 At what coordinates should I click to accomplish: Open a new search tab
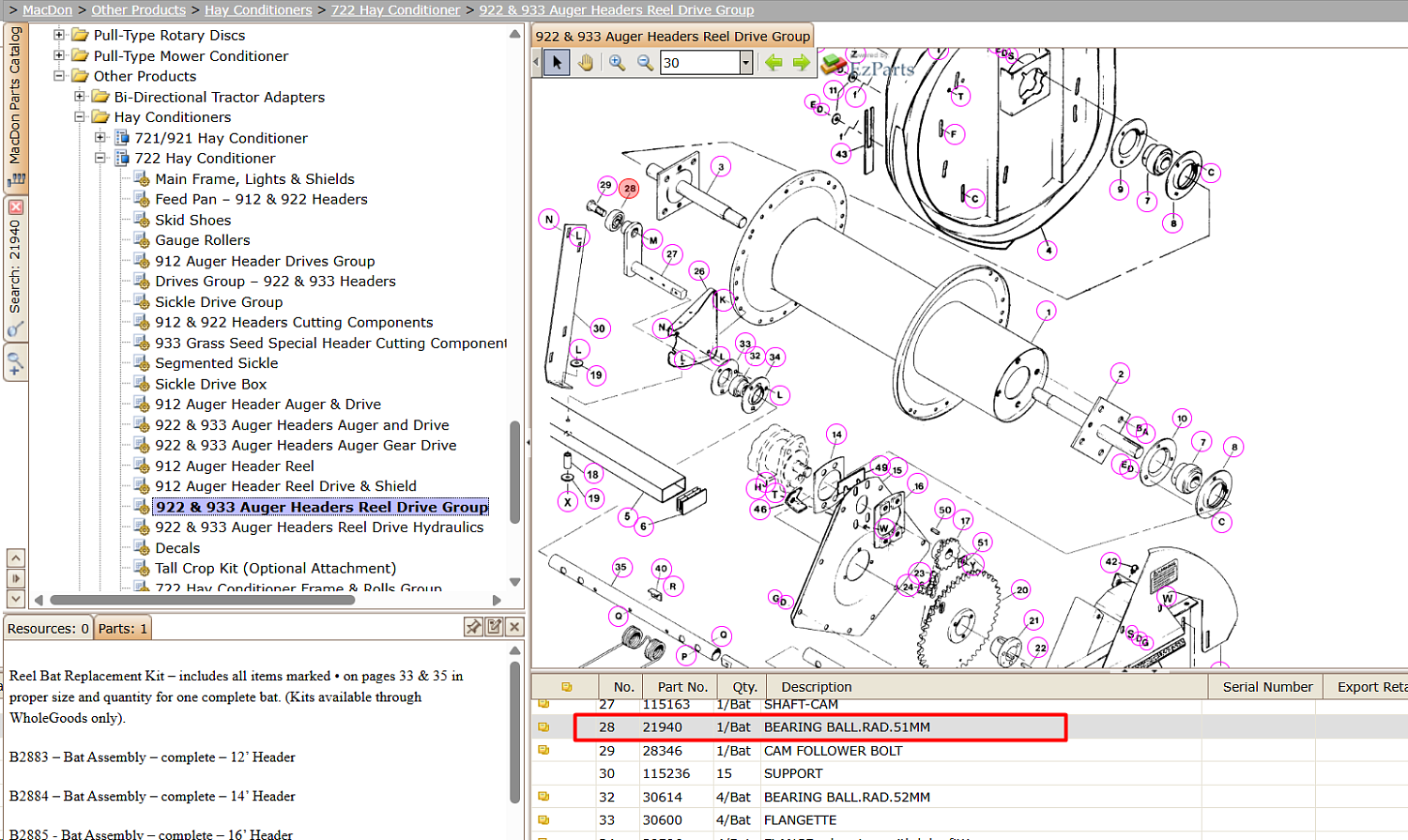tap(15, 362)
